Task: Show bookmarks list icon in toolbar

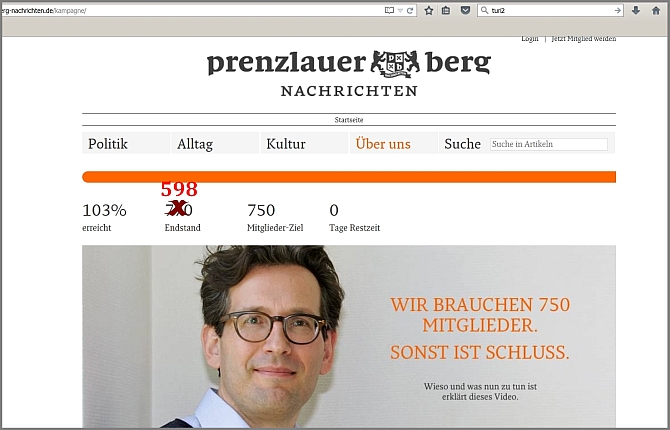Action: tap(446, 11)
